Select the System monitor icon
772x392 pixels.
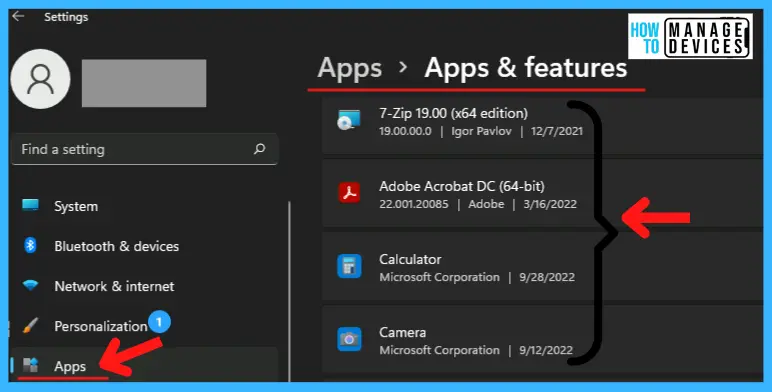pos(31,205)
